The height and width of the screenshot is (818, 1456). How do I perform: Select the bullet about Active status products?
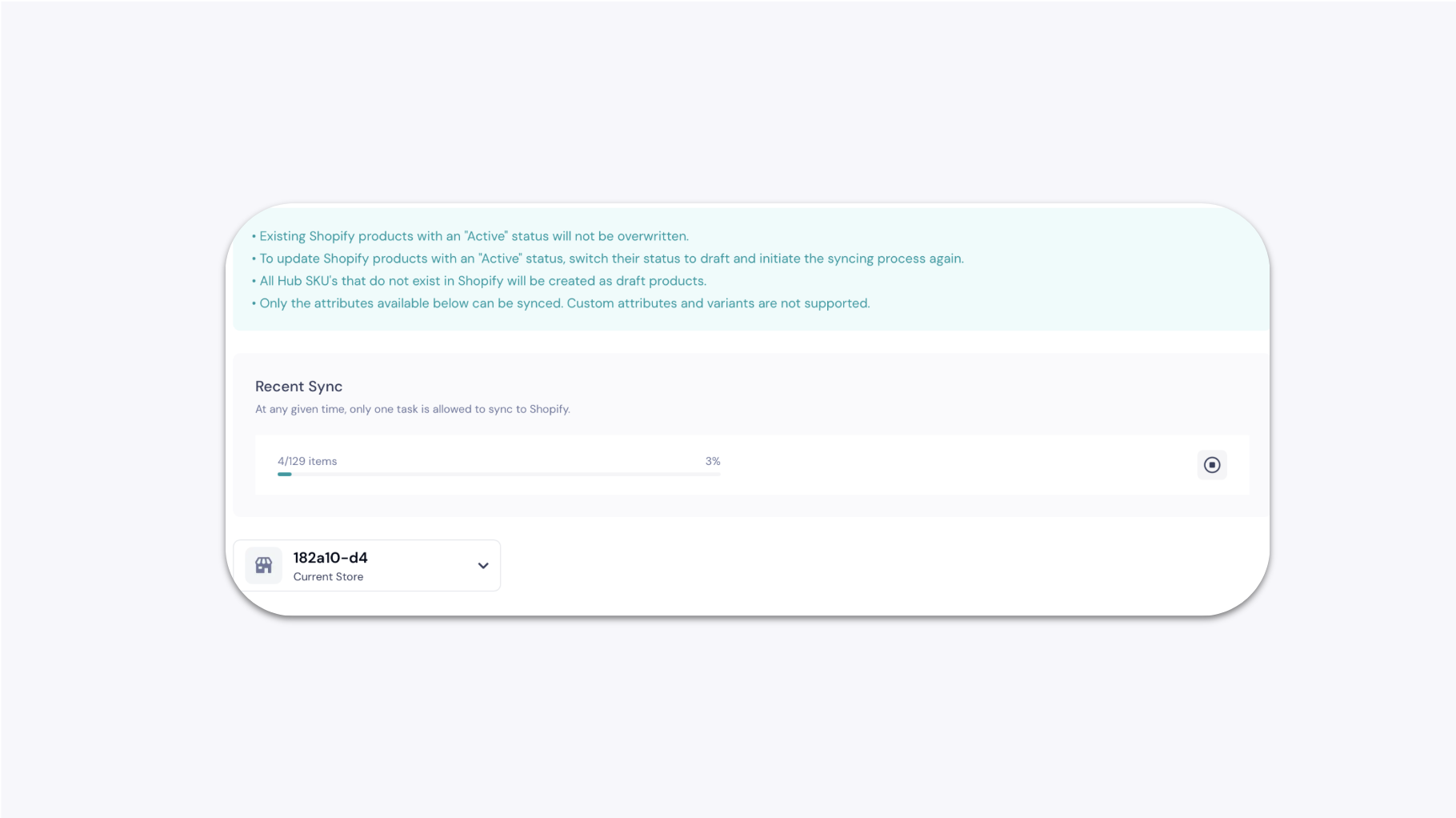(471, 235)
